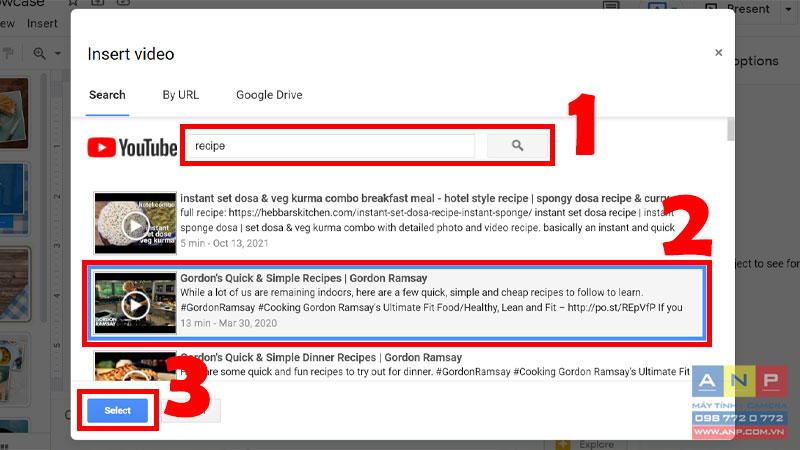
Task: Click the YouTube logo
Action: pos(132,147)
